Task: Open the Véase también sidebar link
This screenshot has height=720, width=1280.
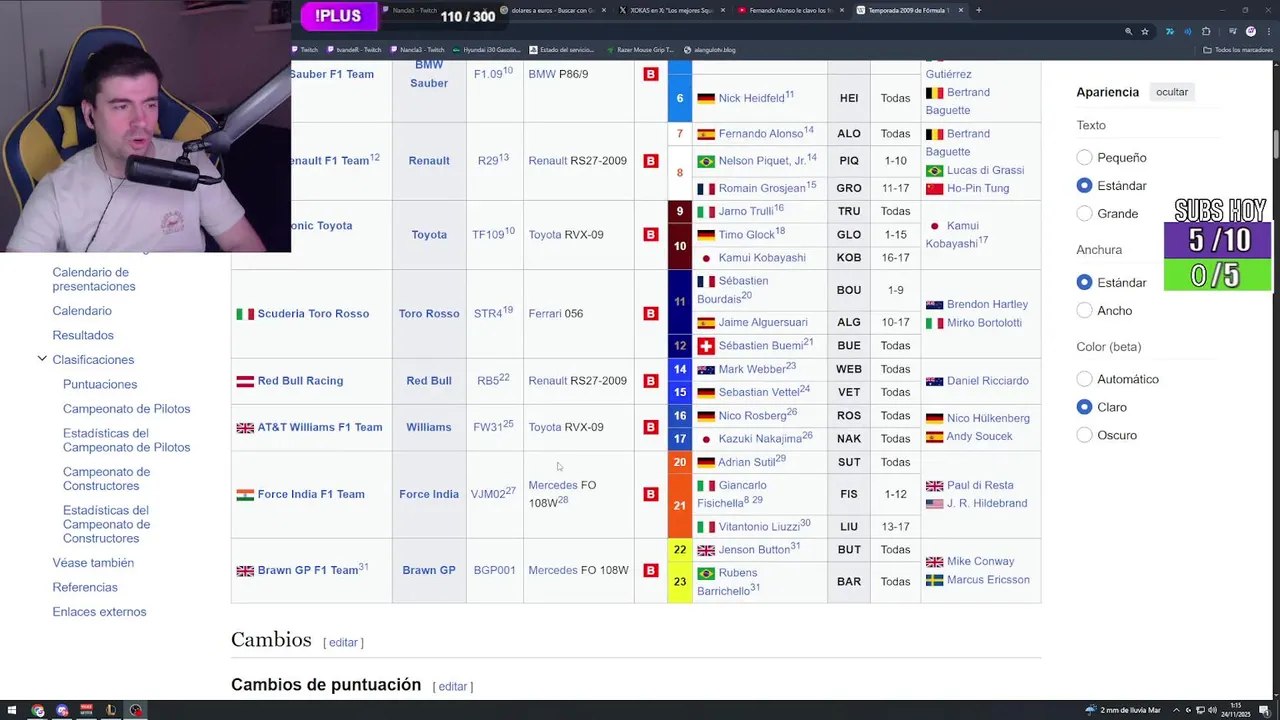Action: coord(93,563)
